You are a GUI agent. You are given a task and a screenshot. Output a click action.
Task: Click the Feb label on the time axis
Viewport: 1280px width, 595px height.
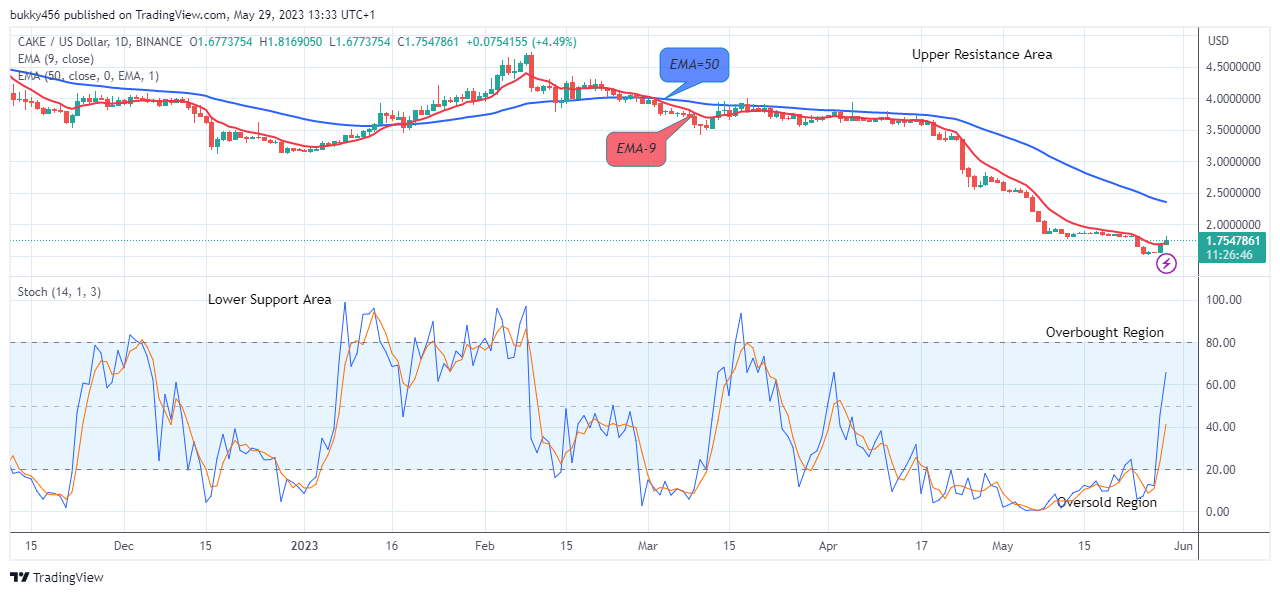pos(485,546)
